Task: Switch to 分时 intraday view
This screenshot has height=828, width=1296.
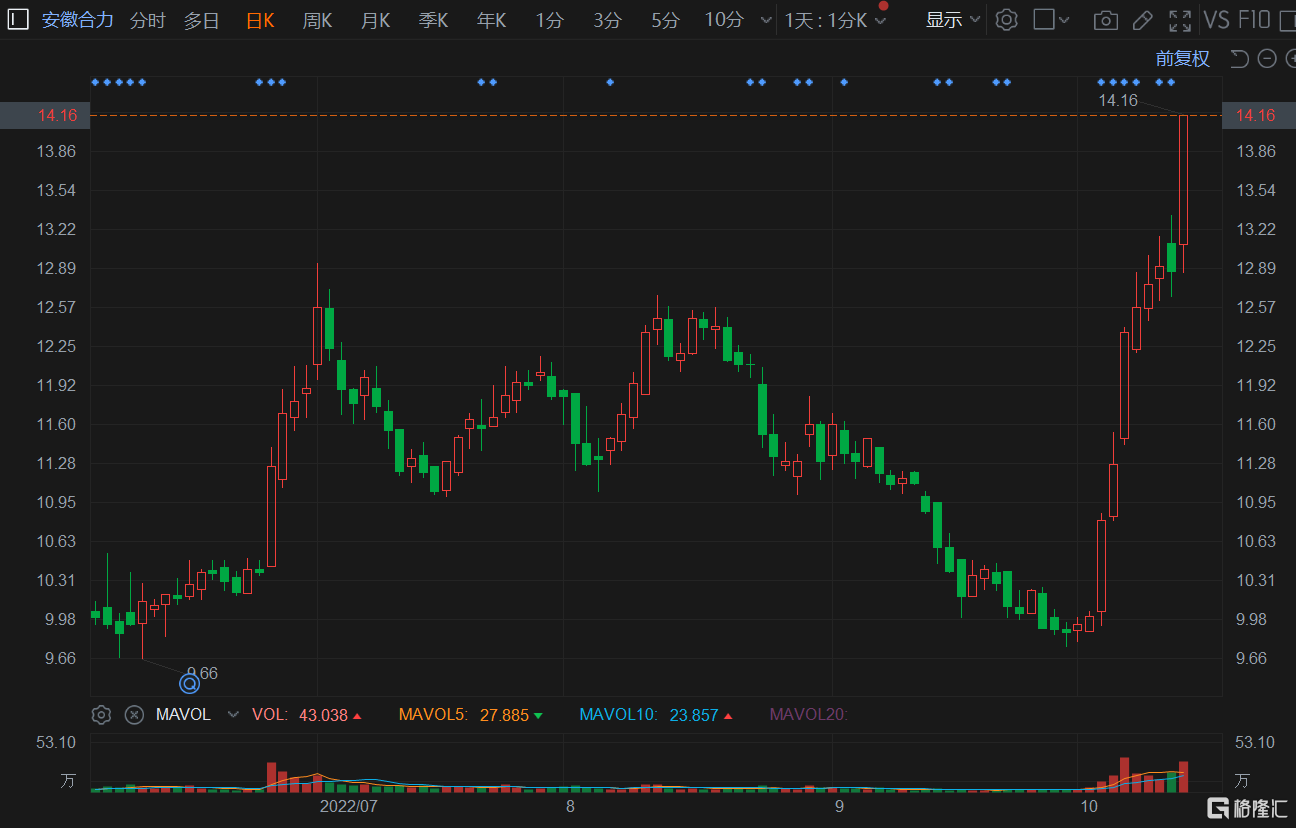Action: 148,20
